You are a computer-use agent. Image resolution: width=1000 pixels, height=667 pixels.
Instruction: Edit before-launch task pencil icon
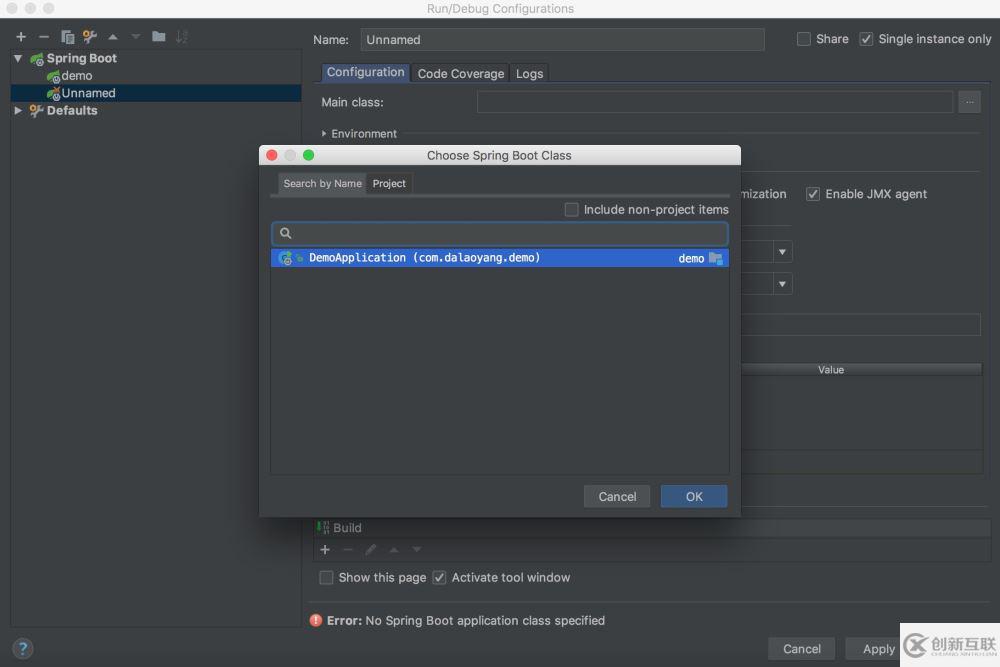click(x=371, y=550)
